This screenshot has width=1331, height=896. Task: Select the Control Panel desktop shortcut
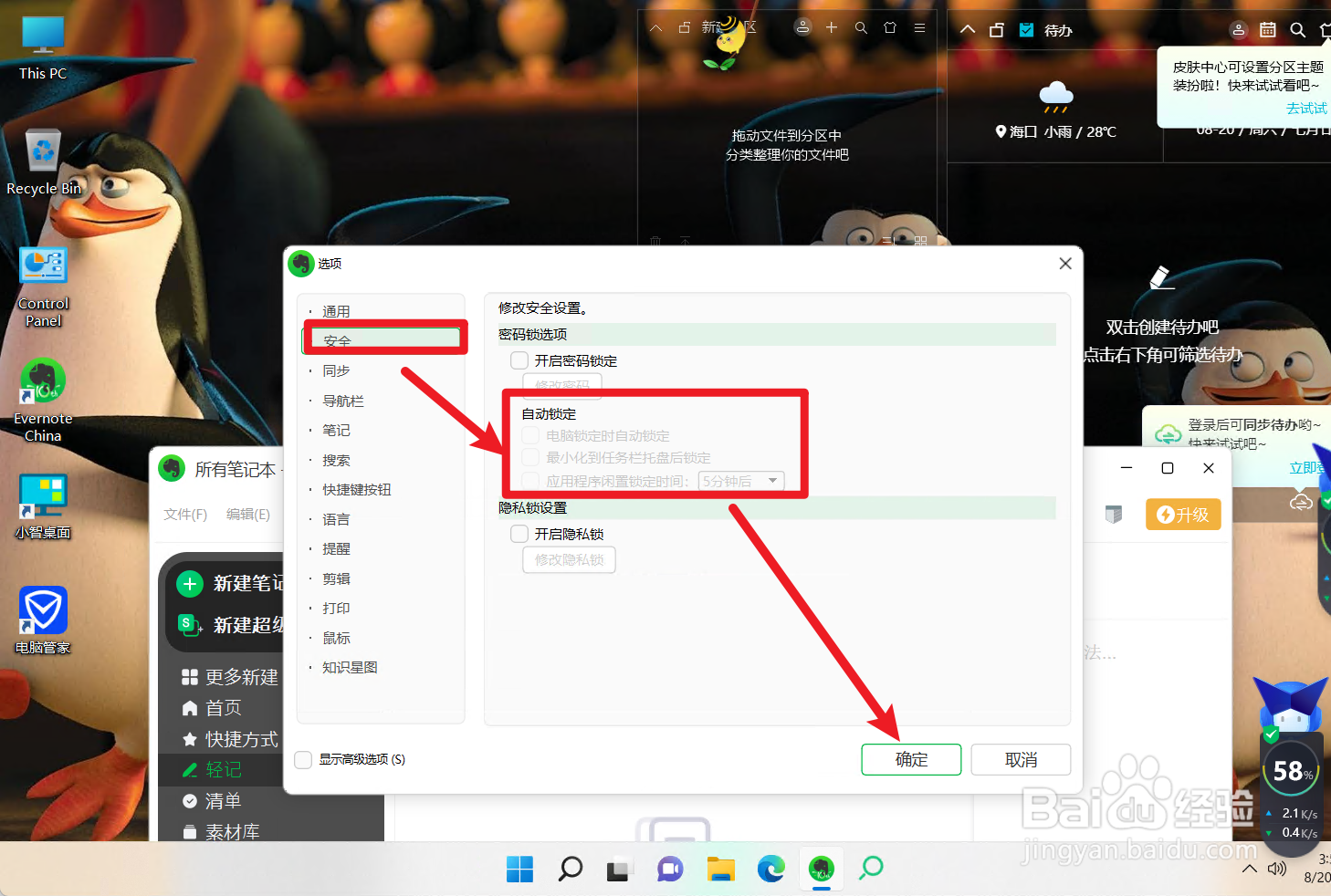[x=43, y=287]
